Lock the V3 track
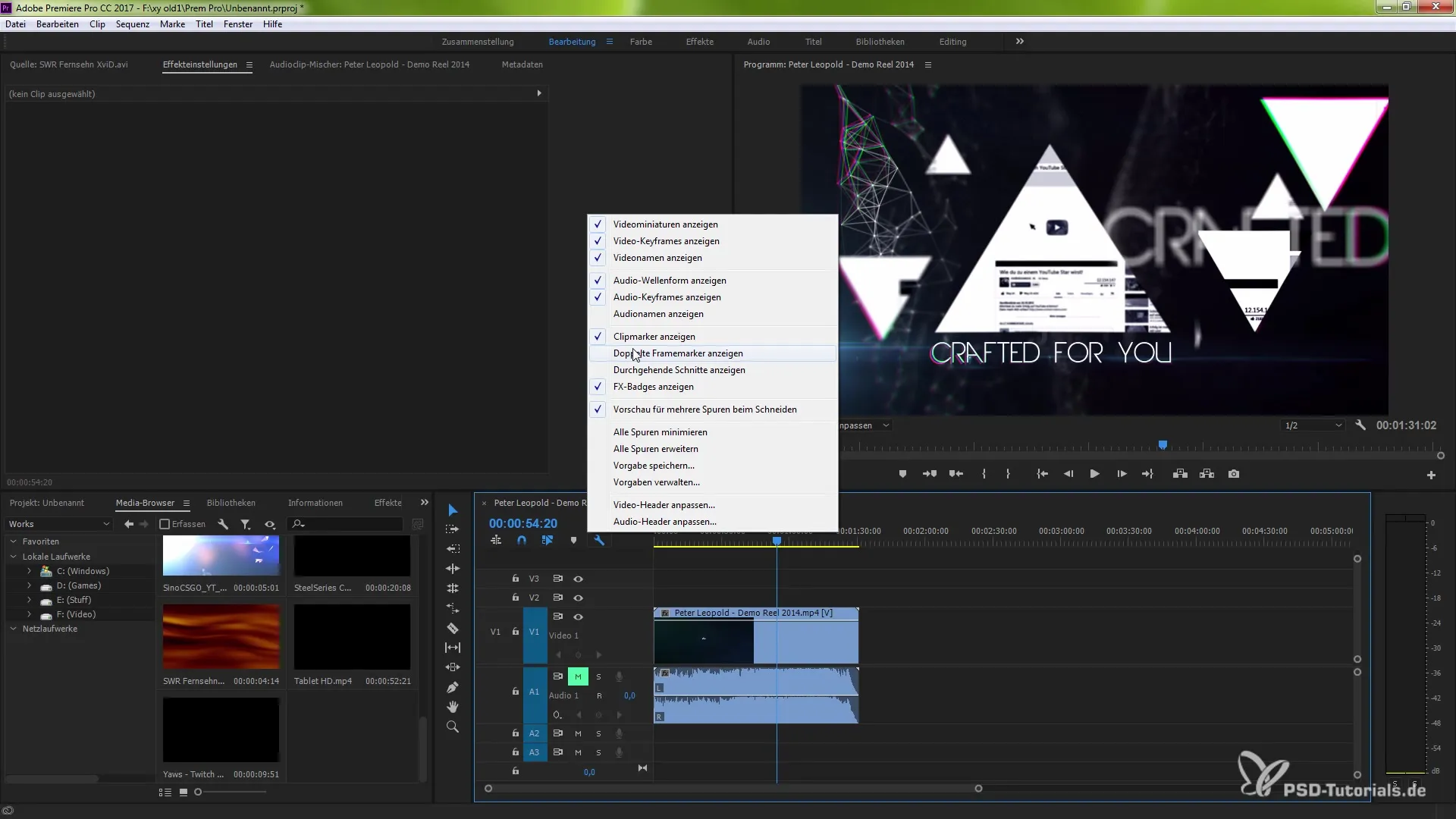This screenshot has height=819, width=1456. pyautogui.click(x=515, y=579)
